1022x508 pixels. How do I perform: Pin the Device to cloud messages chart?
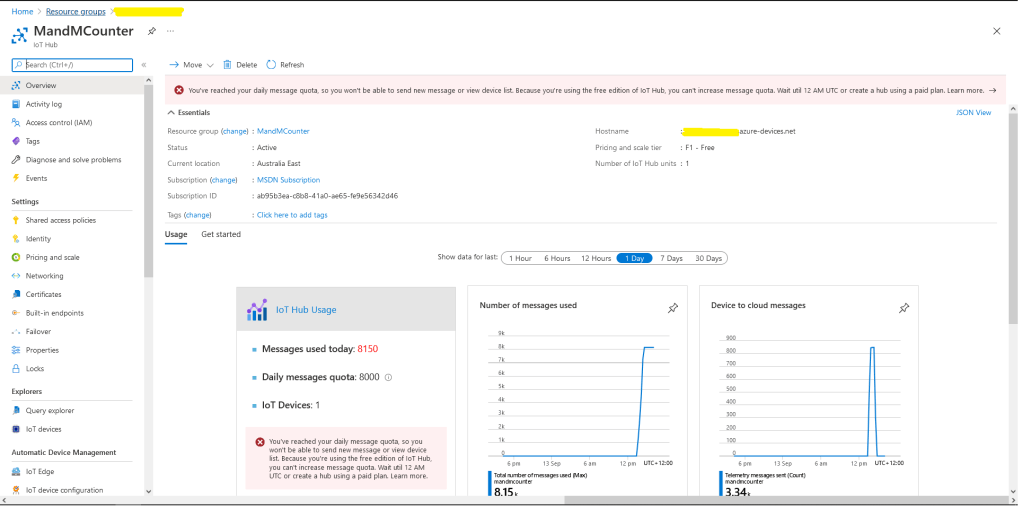tap(904, 309)
